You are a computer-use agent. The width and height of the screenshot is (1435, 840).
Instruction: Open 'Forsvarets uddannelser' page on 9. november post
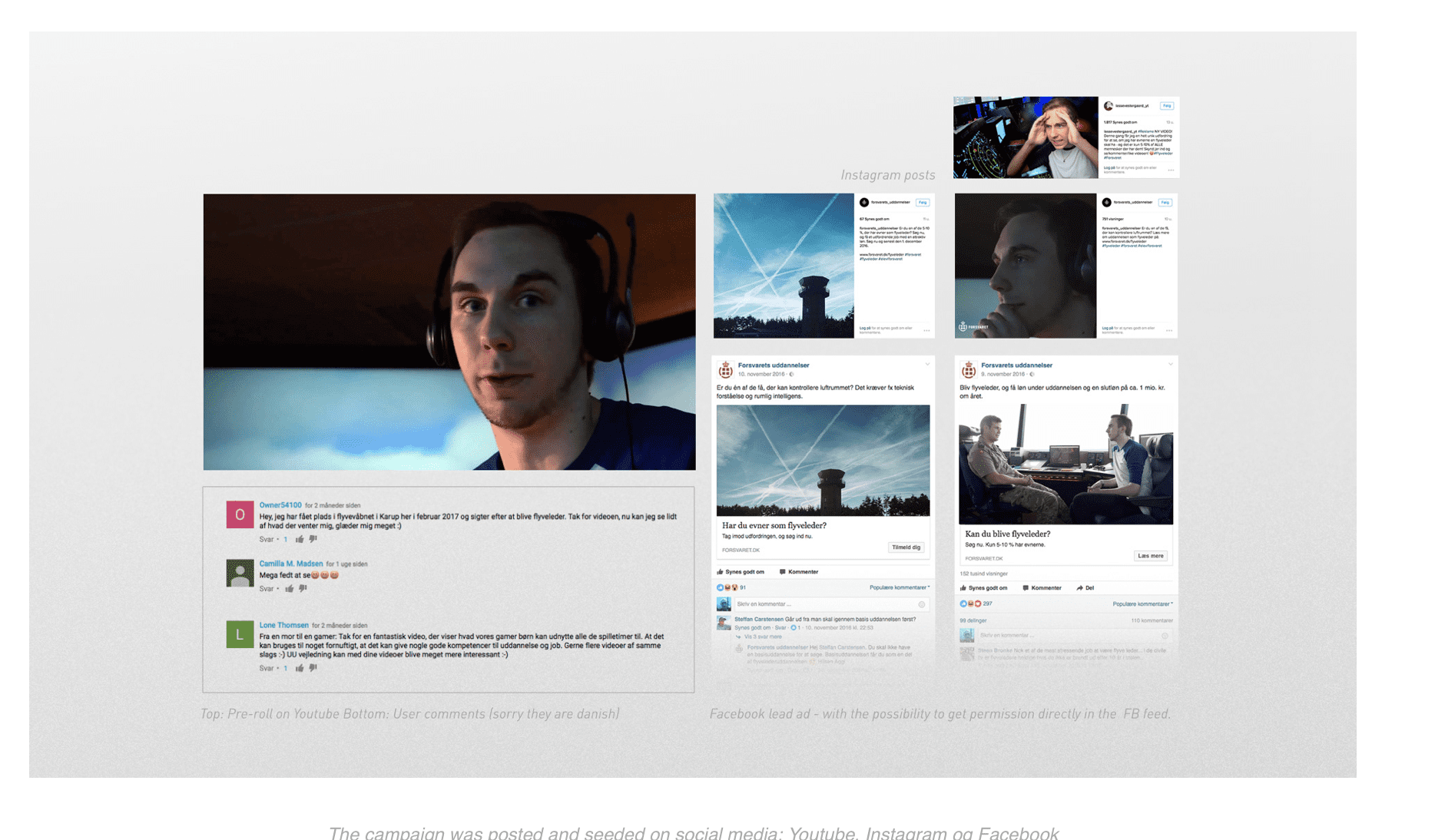tap(1016, 365)
